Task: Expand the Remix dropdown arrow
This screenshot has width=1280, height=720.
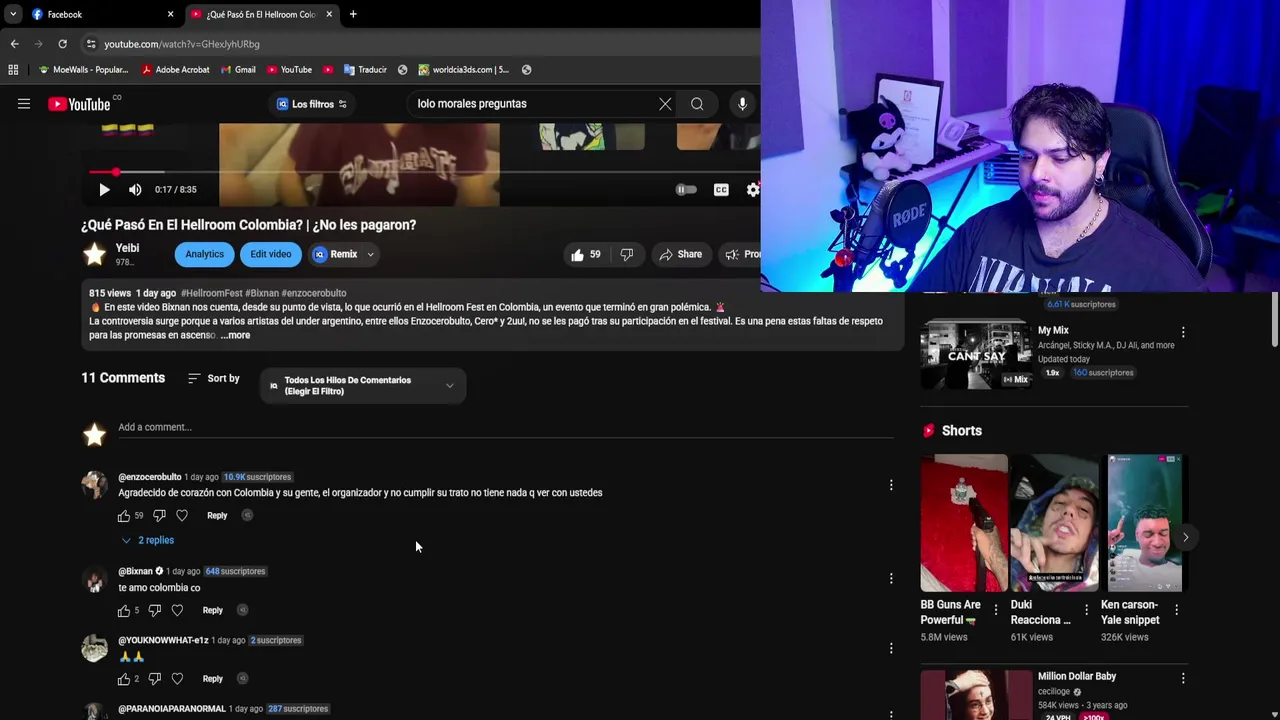Action: point(370,254)
